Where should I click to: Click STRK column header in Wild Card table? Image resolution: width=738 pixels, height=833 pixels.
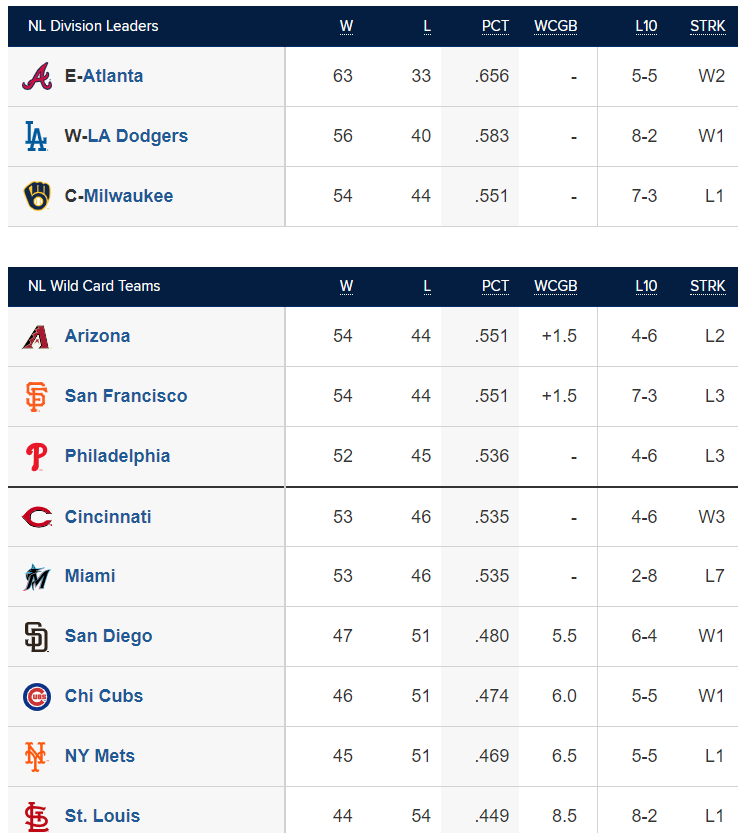coord(708,286)
